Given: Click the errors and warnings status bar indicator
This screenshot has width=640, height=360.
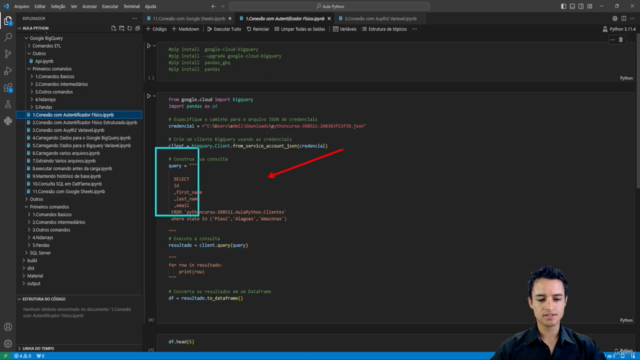Looking at the screenshot, I should coord(22,356).
